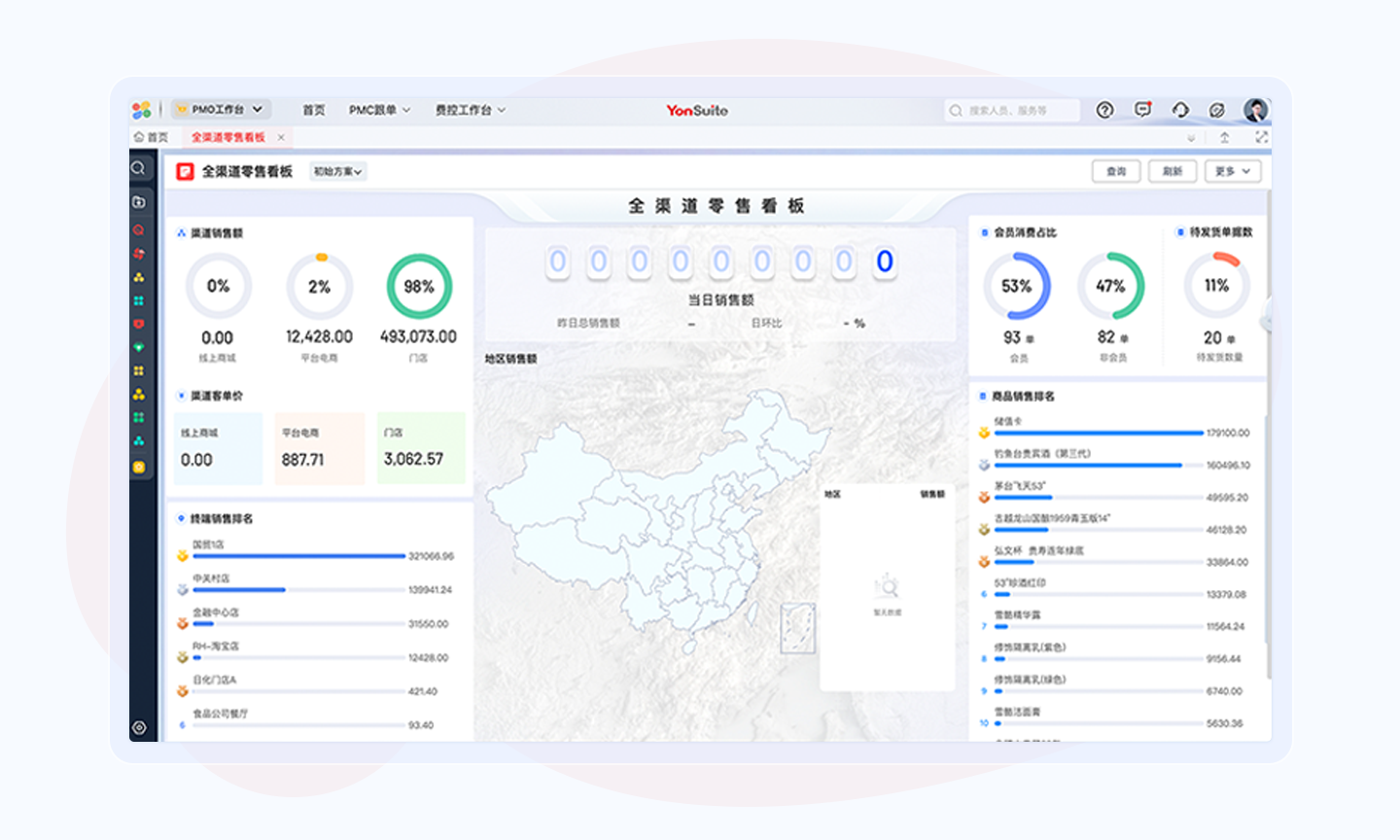Click the 查询 query button

pos(1116,172)
